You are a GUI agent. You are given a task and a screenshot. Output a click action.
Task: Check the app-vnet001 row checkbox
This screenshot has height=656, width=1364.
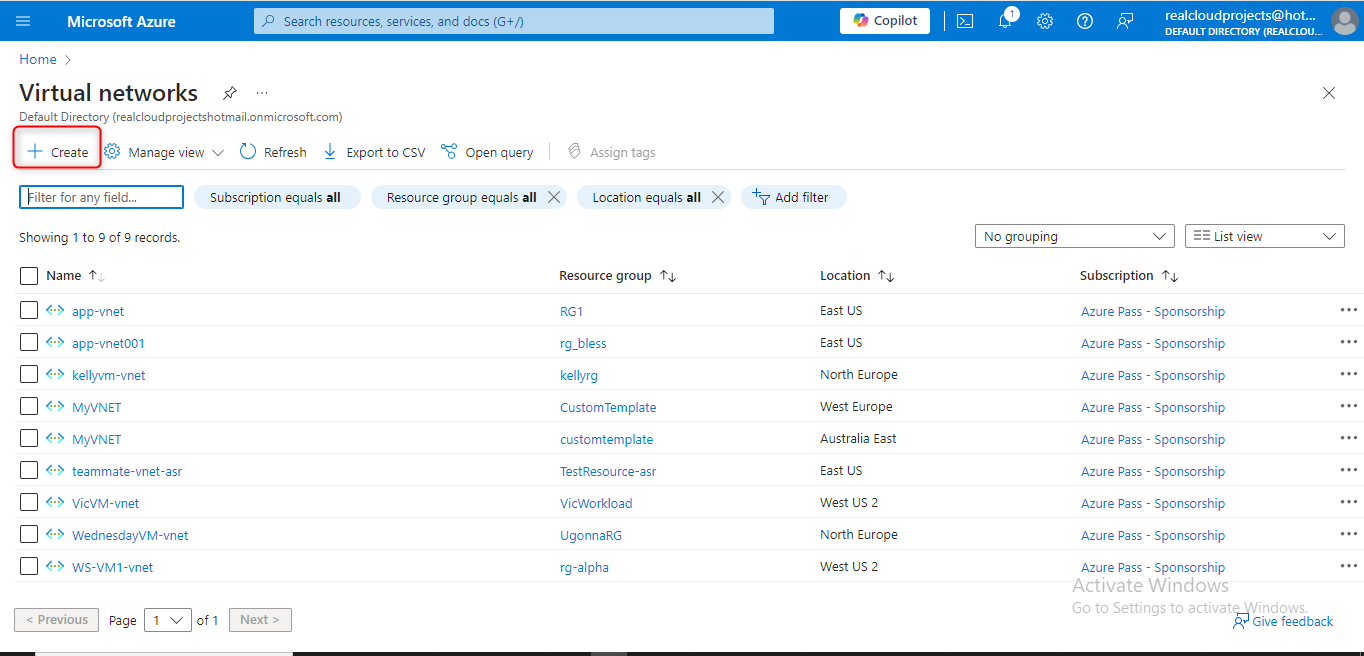pyautogui.click(x=29, y=342)
